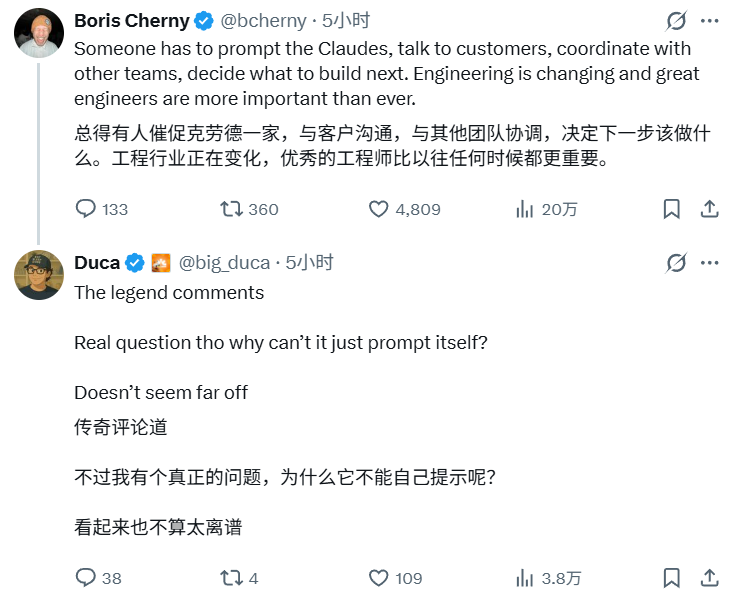Bookmark Duca's reply

[x=672, y=578]
